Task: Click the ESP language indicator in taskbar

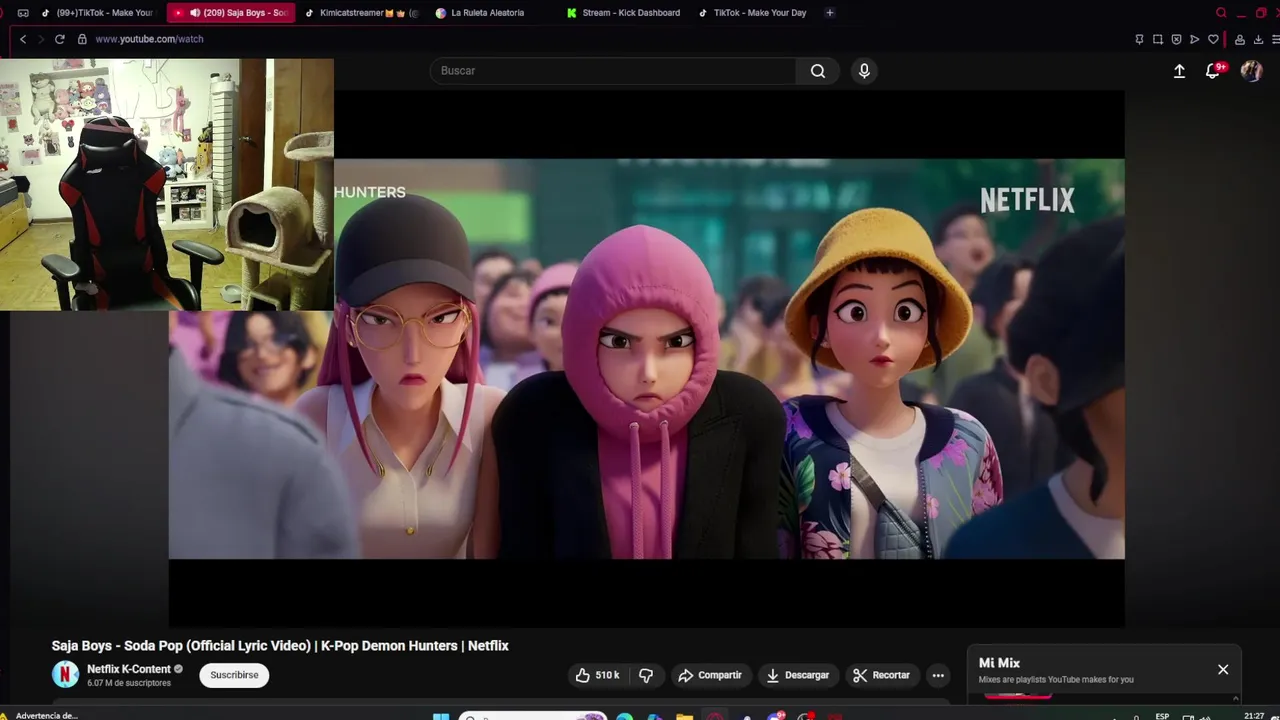Action: tap(1162, 716)
